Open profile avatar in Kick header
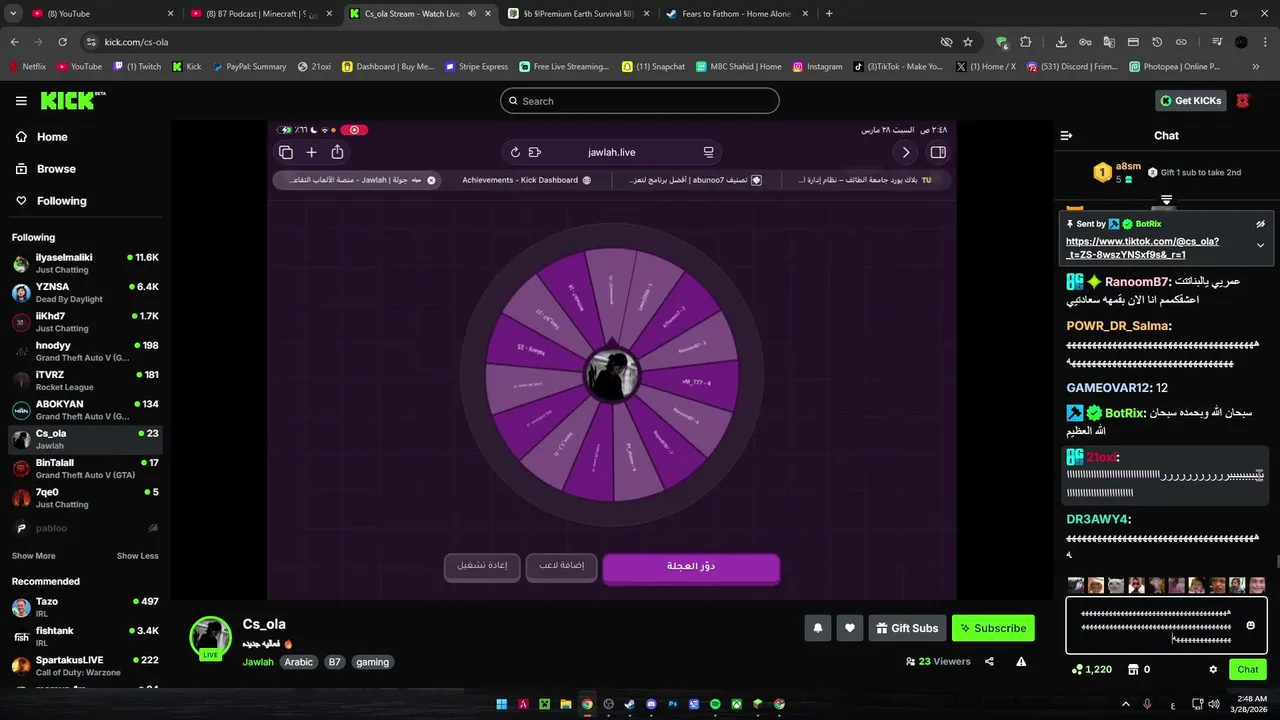1280x720 pixels. 1243,101
